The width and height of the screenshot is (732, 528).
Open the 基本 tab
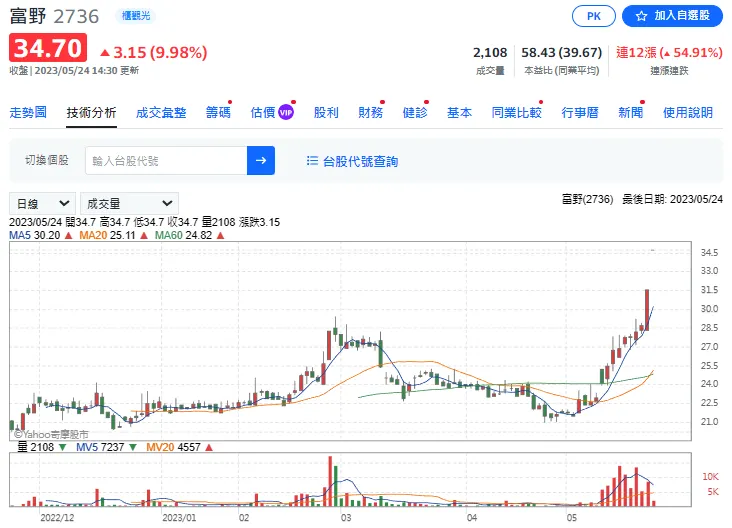click(459, 113)
